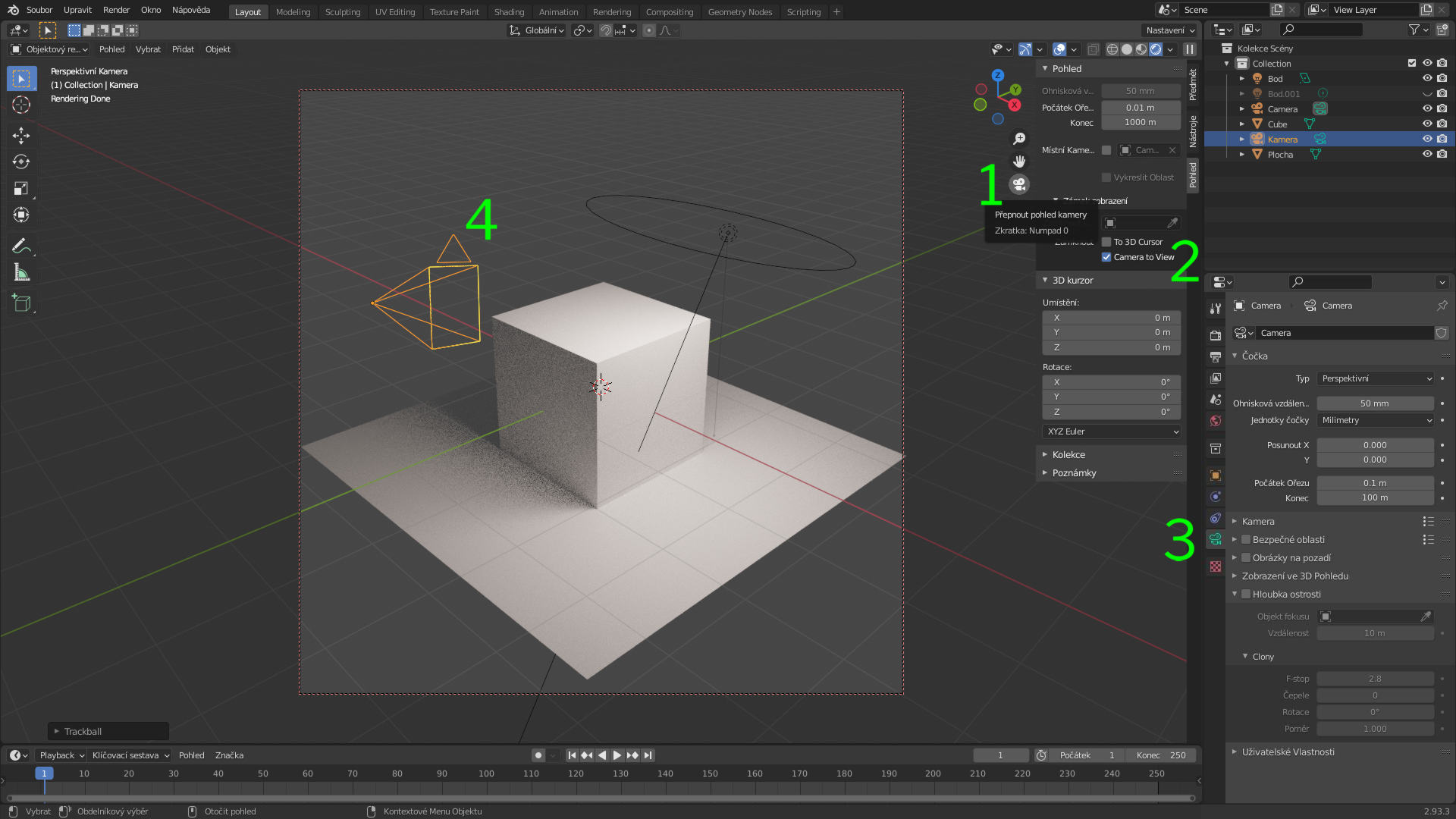Select the Rotate tool

click(x=21, y=162)
